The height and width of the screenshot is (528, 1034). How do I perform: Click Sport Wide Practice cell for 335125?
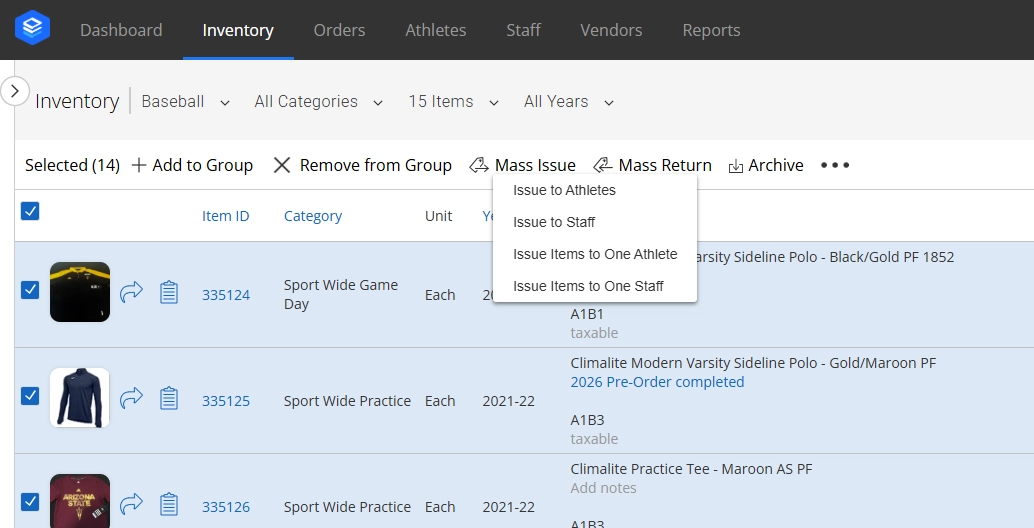pyautogui.click(x=347, y=401)
